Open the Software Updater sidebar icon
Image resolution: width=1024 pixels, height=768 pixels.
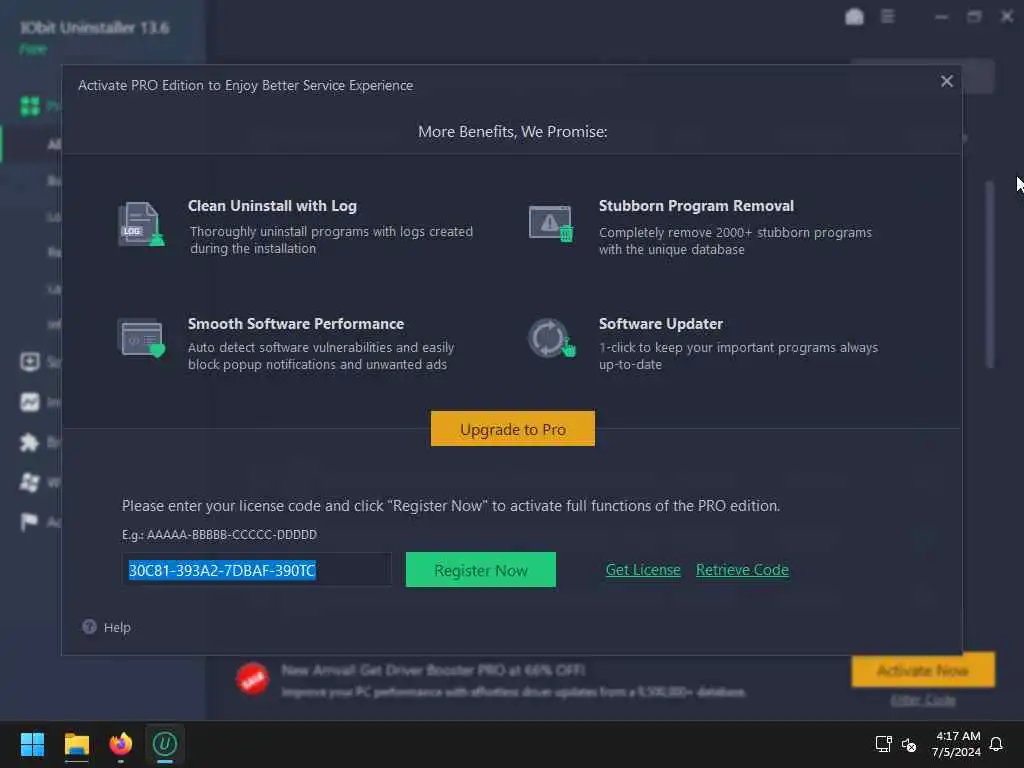pyautogui.click(x=30, y=361)
